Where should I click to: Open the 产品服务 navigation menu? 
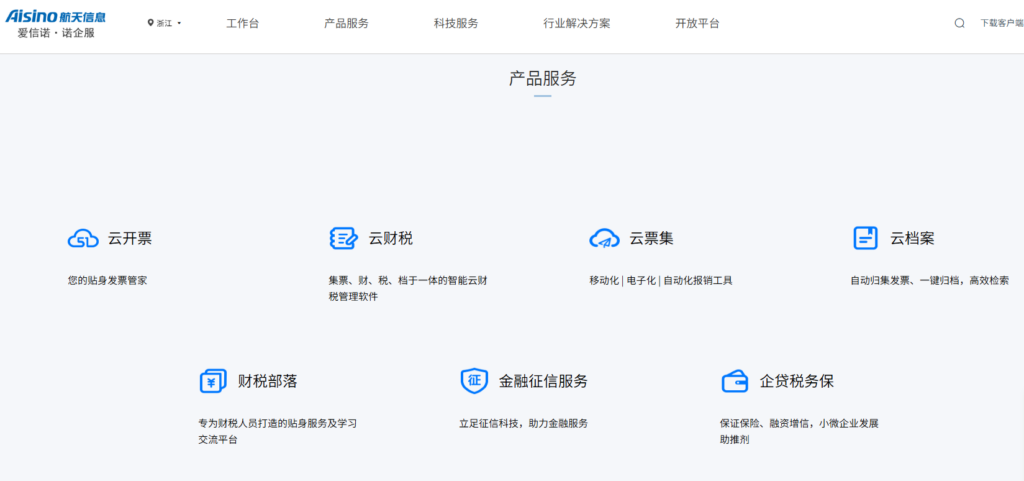pyautogui.click(x=346, y=23)
